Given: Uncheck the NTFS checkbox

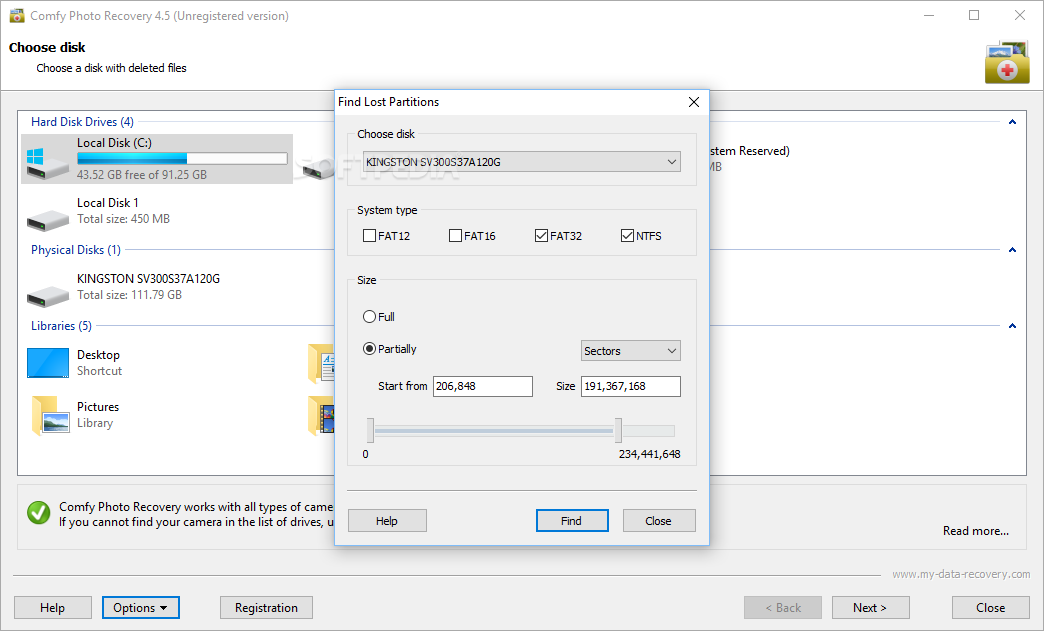Looking at the screenshot, I should pos(627,236).
